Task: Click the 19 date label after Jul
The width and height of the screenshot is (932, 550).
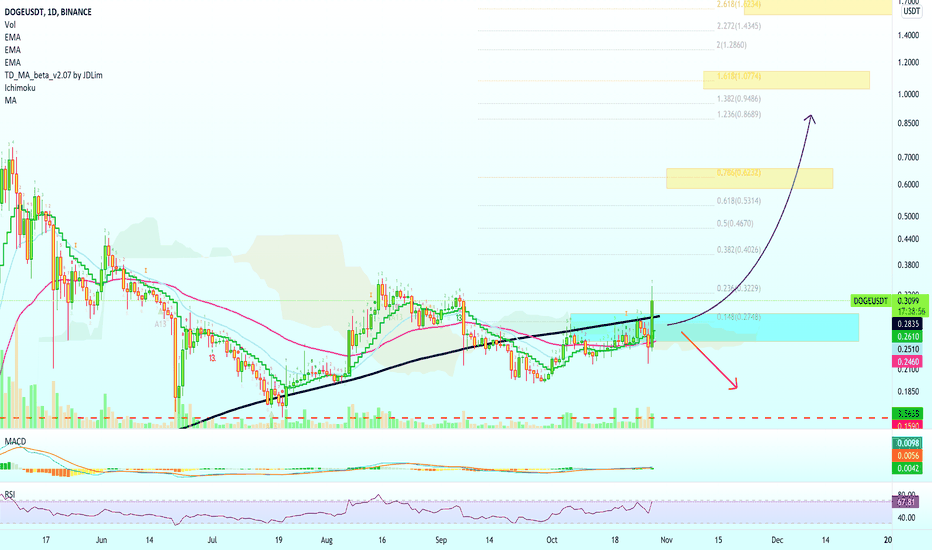Action: click(278, 540)
